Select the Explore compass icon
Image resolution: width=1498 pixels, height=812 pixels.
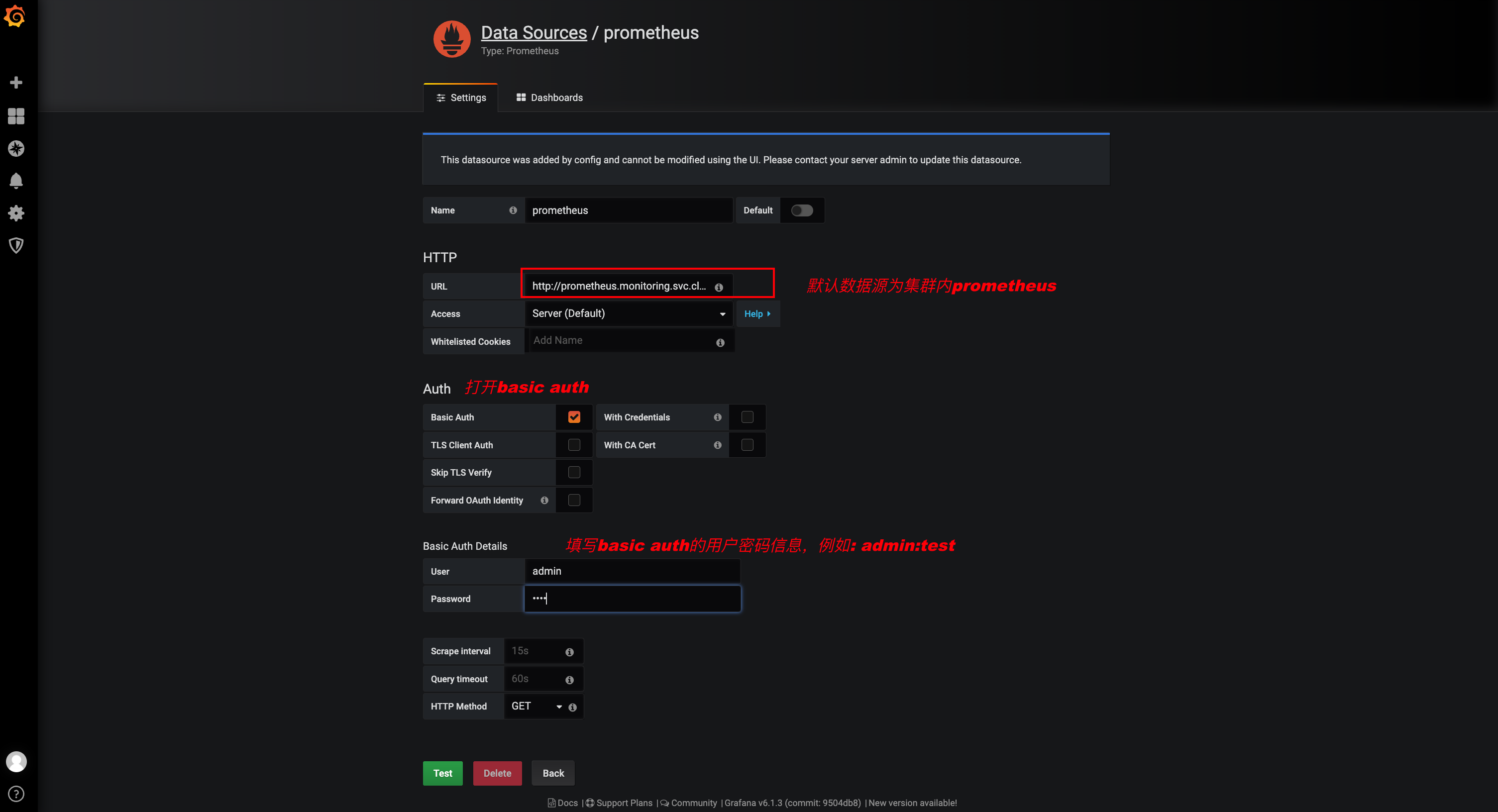pos(16,148)
